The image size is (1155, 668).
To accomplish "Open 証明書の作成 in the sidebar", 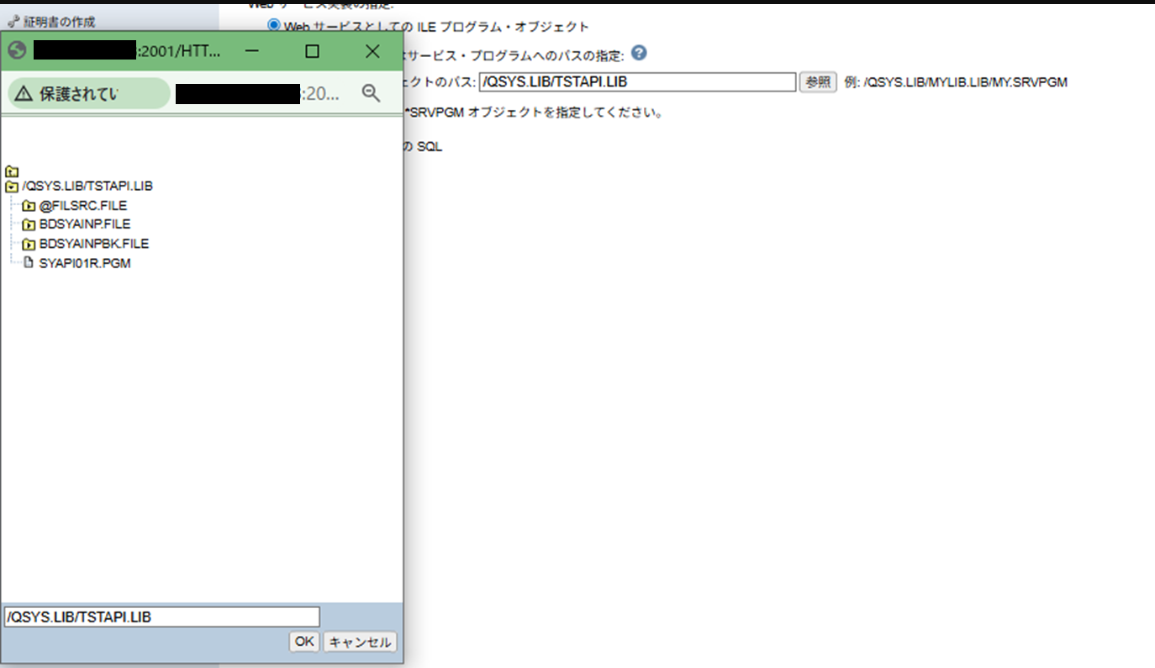I will click(x=59, y=22).
